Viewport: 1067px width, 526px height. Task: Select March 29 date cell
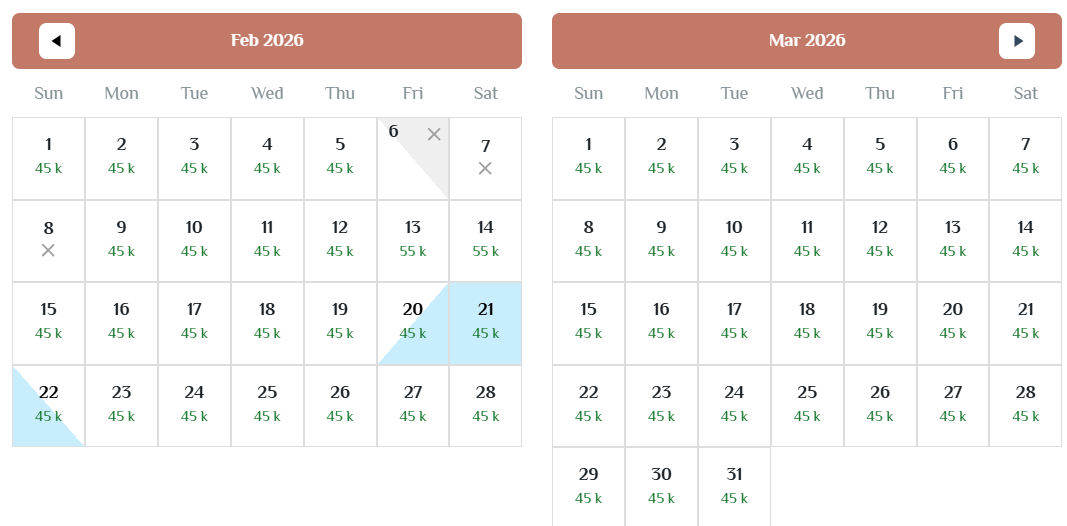[589, 487]
